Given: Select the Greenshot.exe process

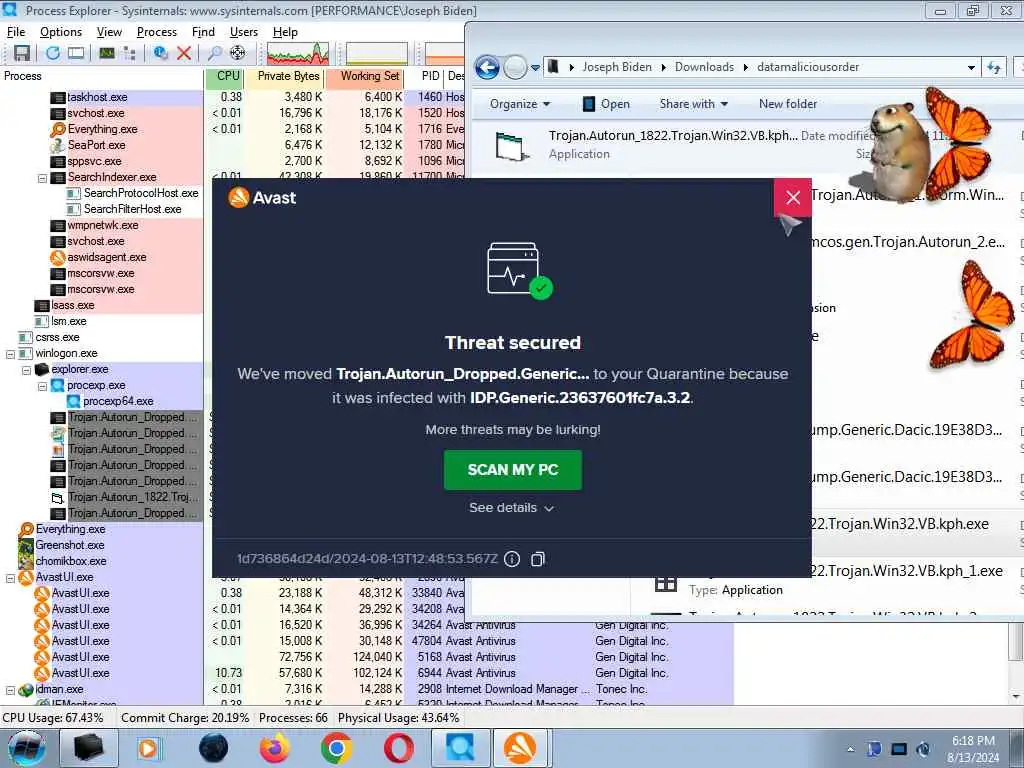Looking at the screenshot, I should 70,545.
